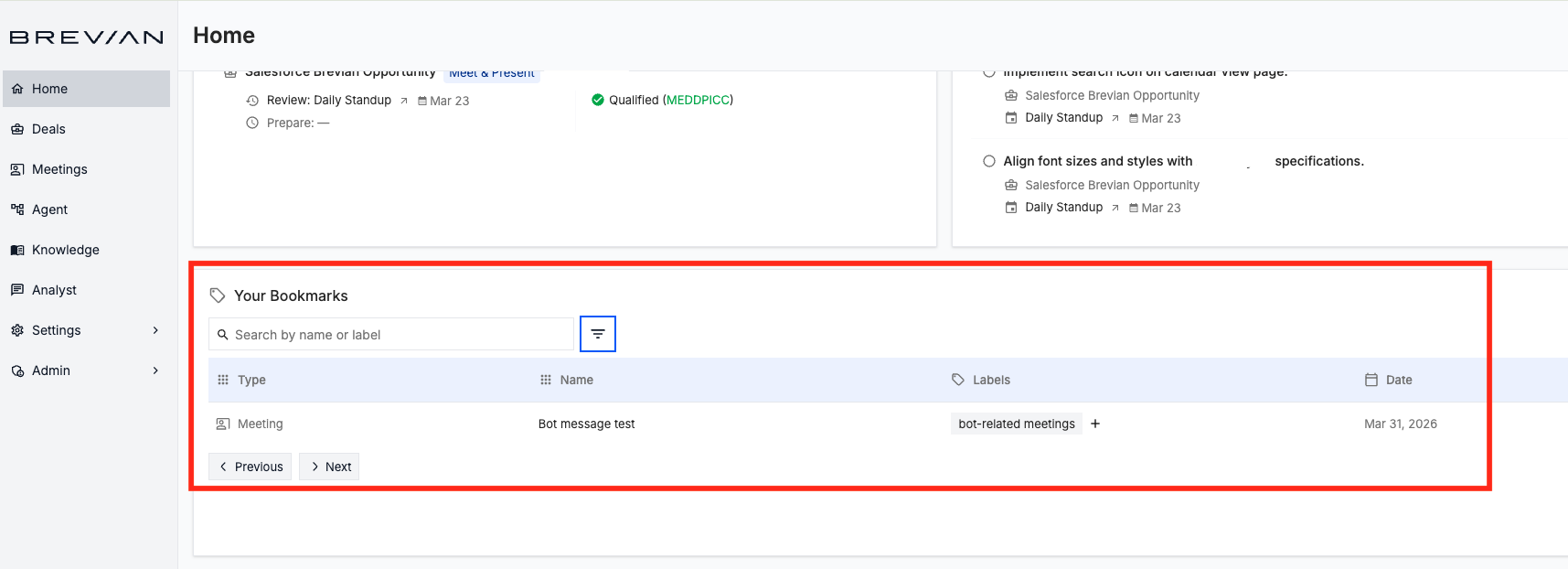The height and width of the screenshot is (569, 1568).
Task: Add a label with the plus icon
Action: 1095,424
